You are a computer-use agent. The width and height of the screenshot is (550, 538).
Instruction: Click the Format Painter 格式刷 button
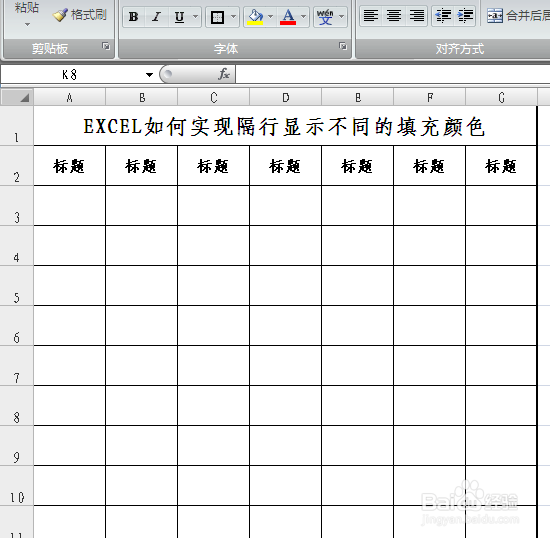[80, 15]
